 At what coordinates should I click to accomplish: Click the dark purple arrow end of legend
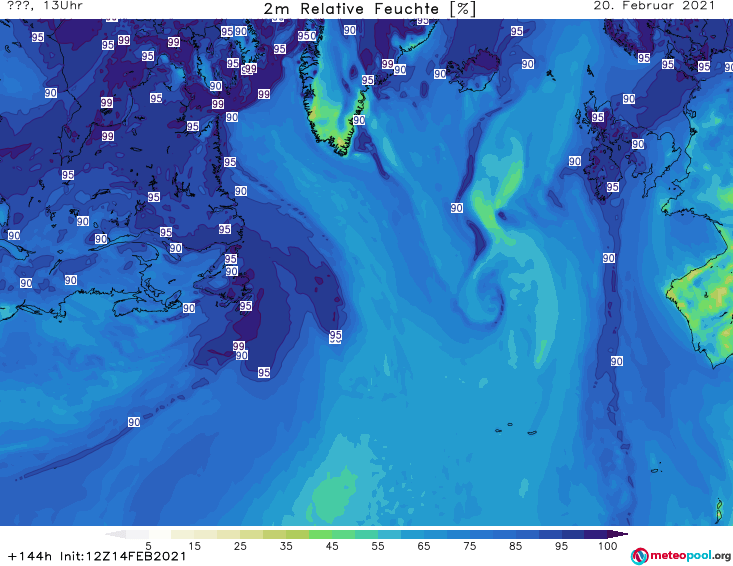(x=618, y=534)
